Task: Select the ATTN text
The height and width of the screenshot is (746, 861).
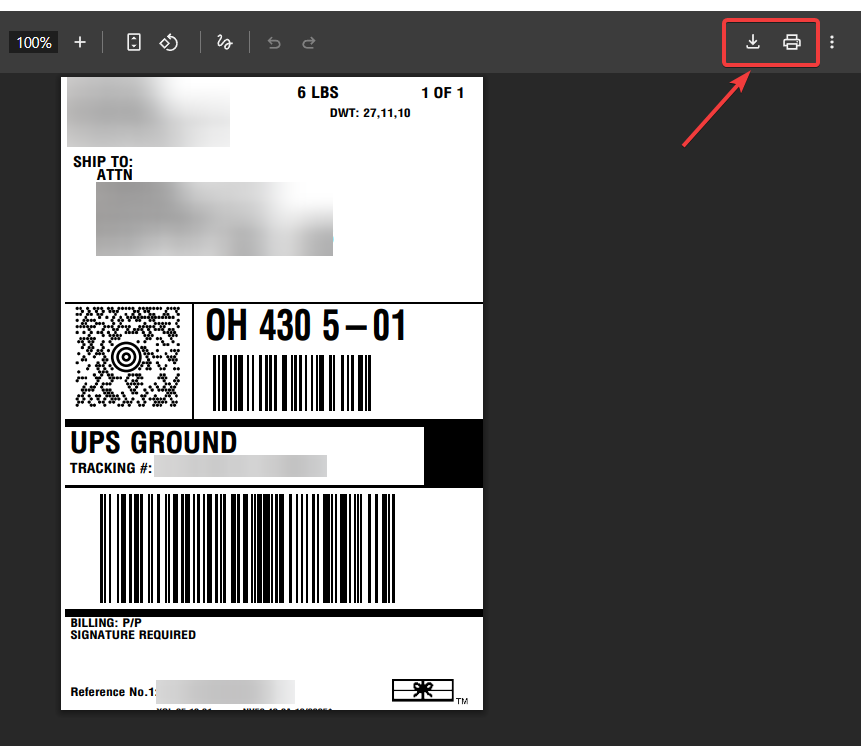Action: [x=115, y=175]
